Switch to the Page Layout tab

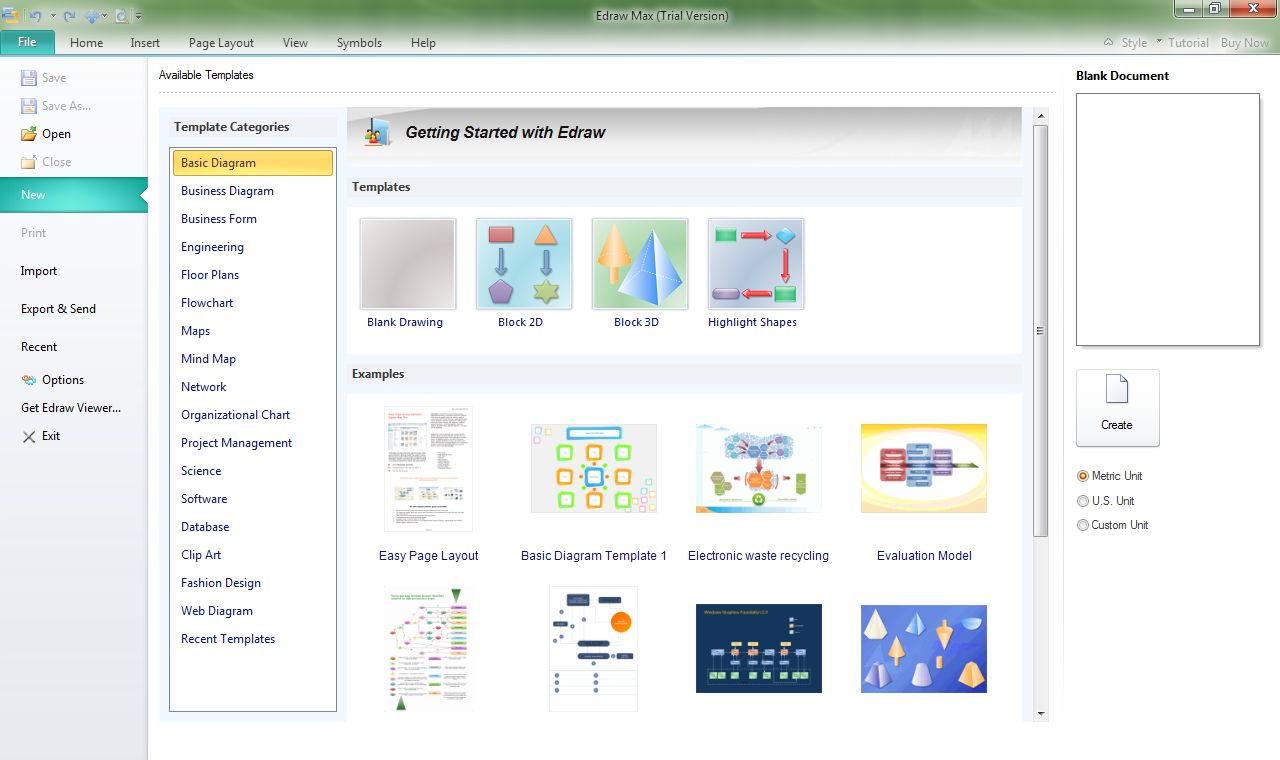221,43
